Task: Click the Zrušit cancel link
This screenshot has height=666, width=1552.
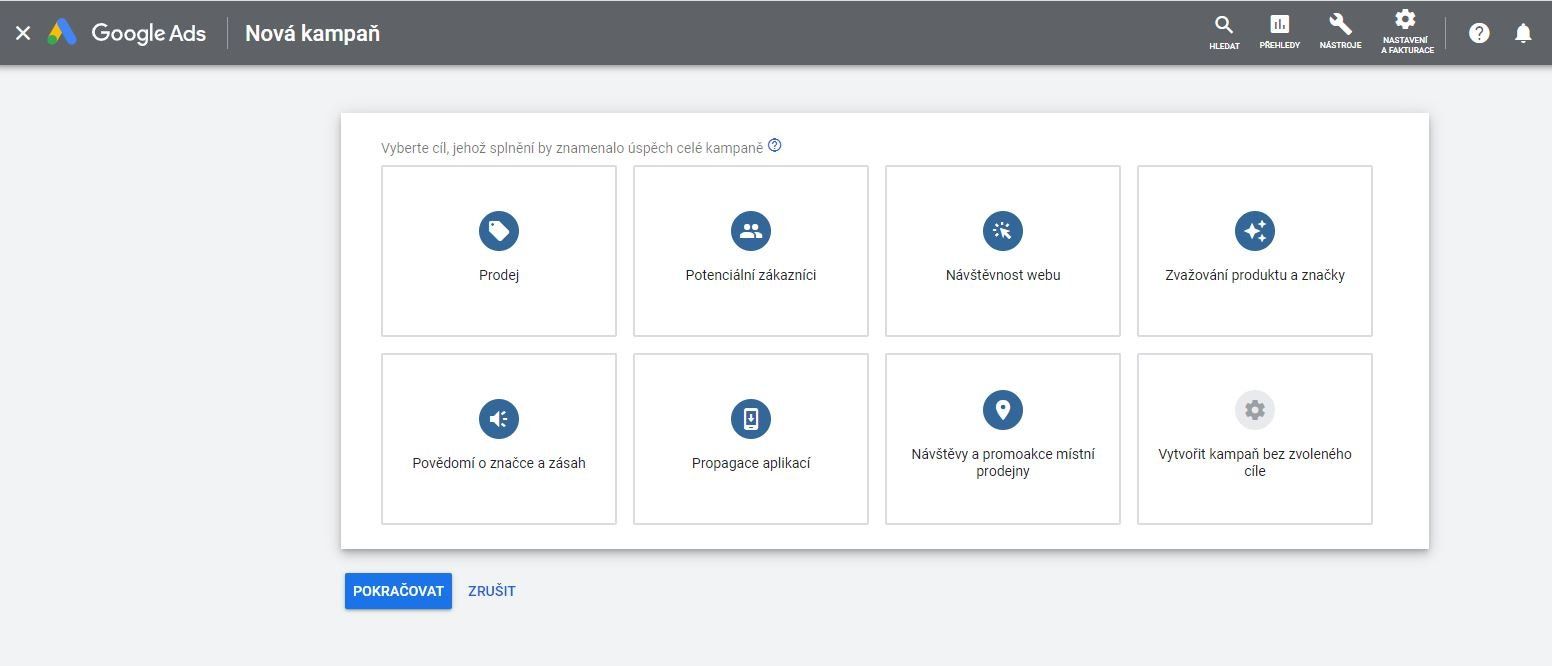Action: (492, 591)
